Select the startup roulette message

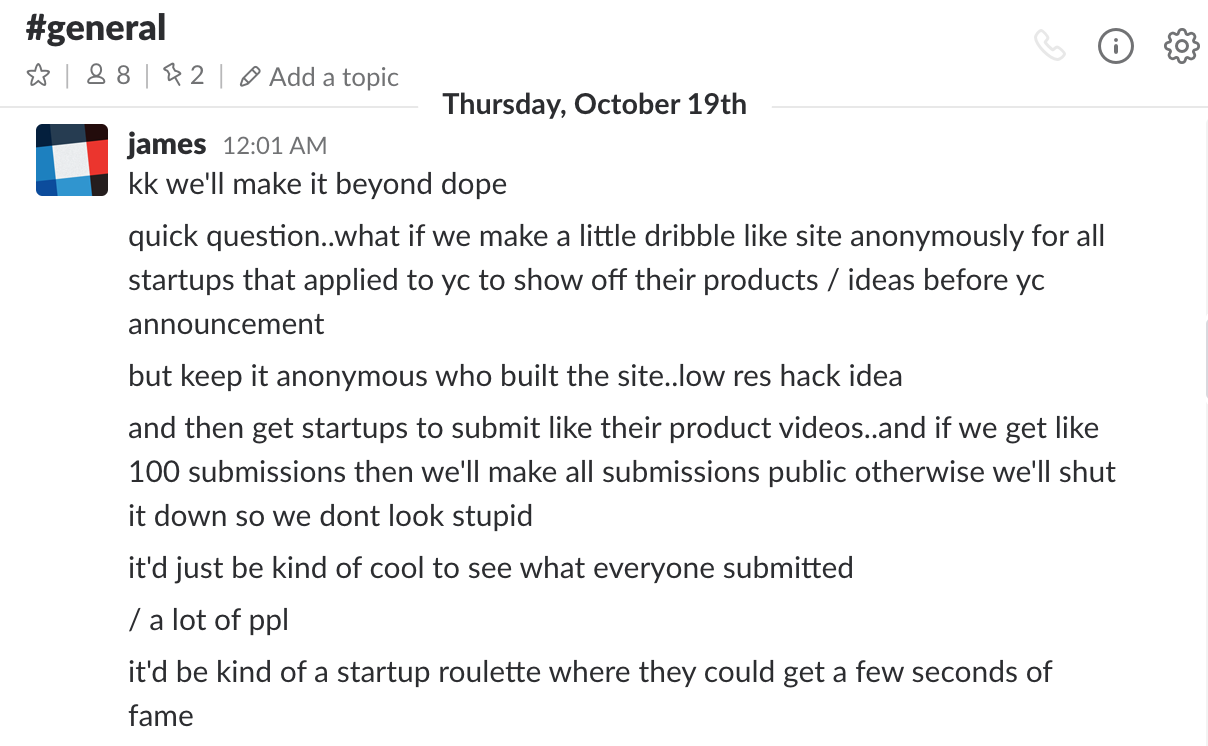pyautogui.click(x=590, y=672)
